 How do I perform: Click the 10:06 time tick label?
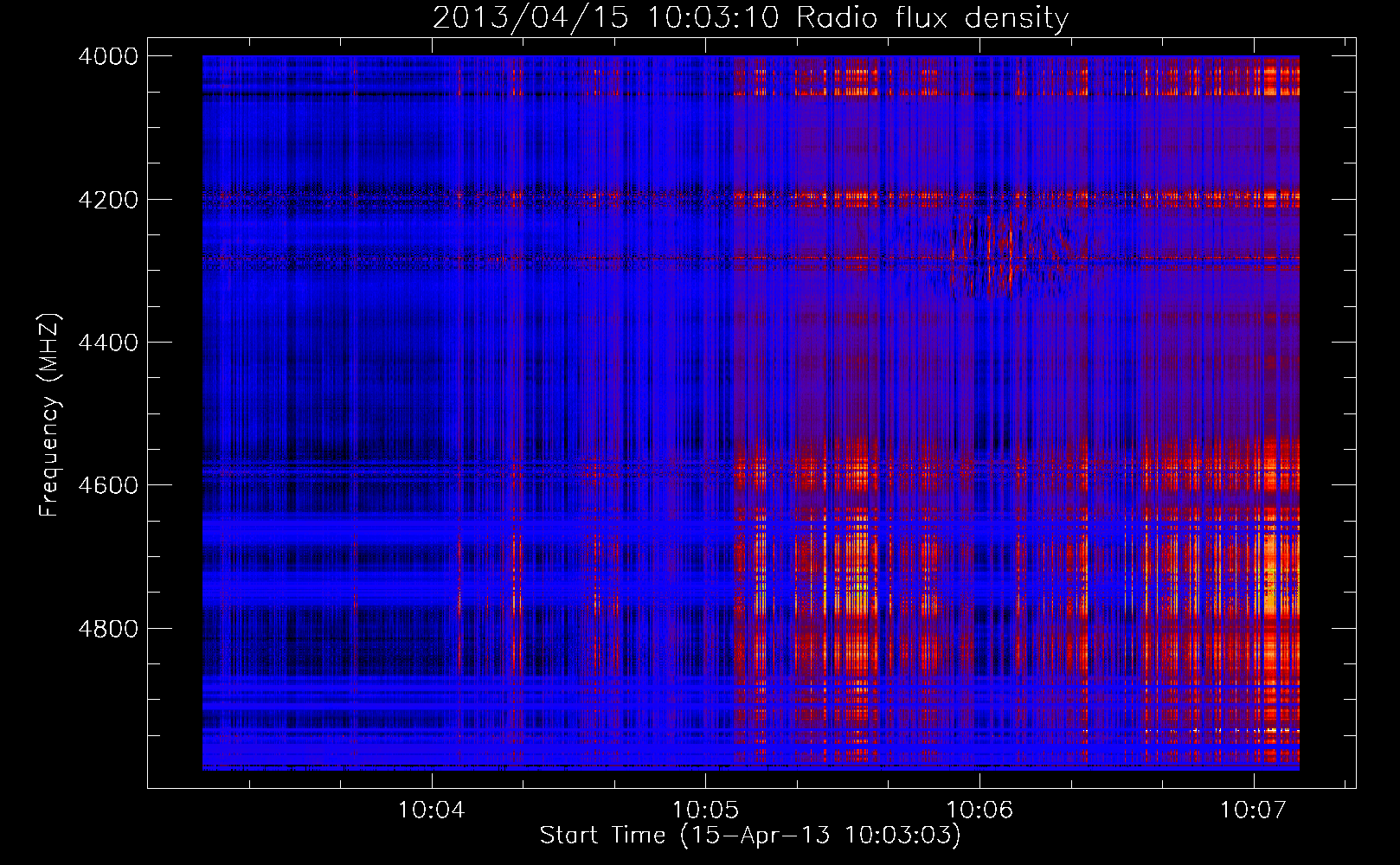point(979,811)
